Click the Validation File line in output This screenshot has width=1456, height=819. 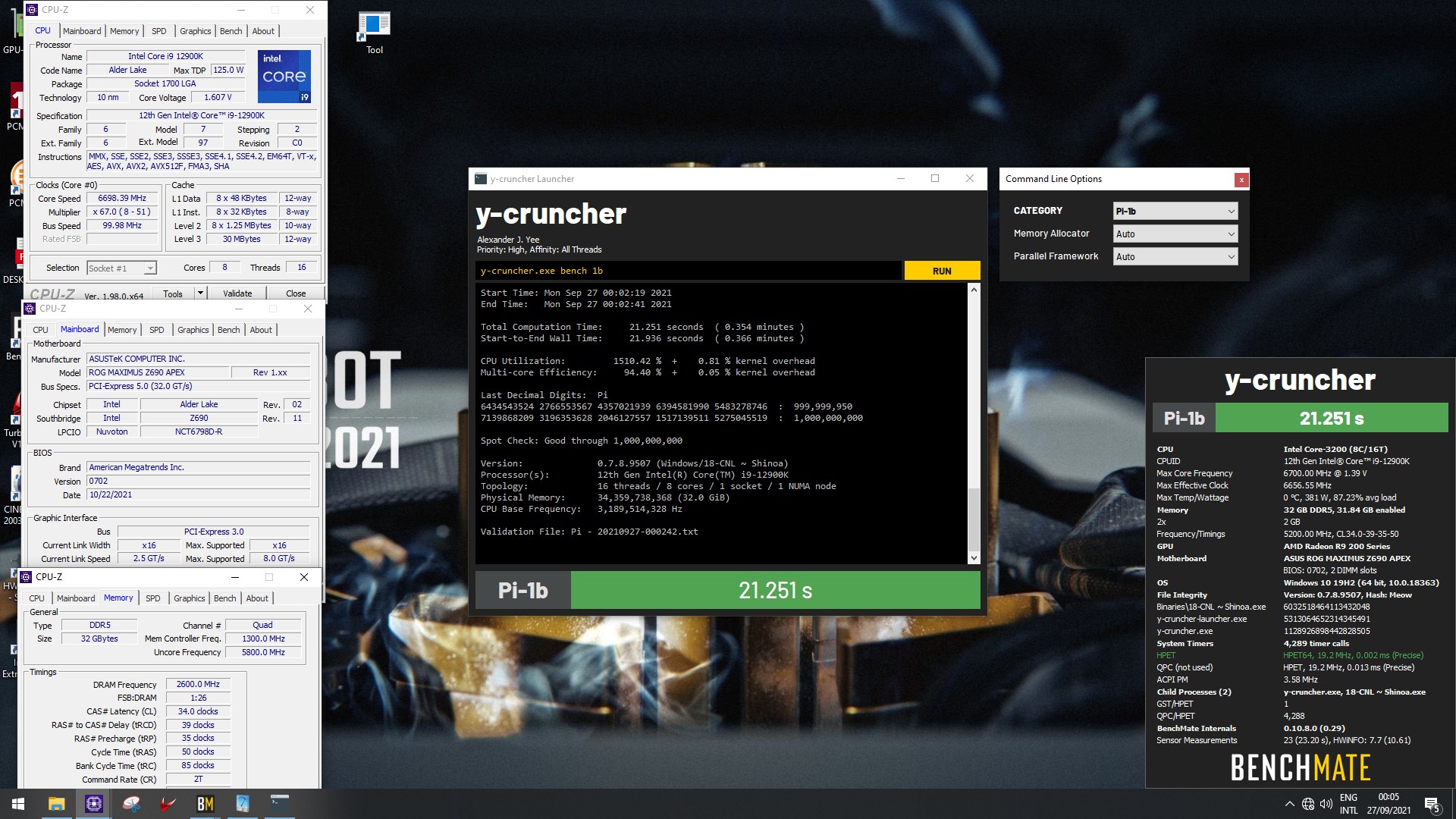click(x=589, y=532)
